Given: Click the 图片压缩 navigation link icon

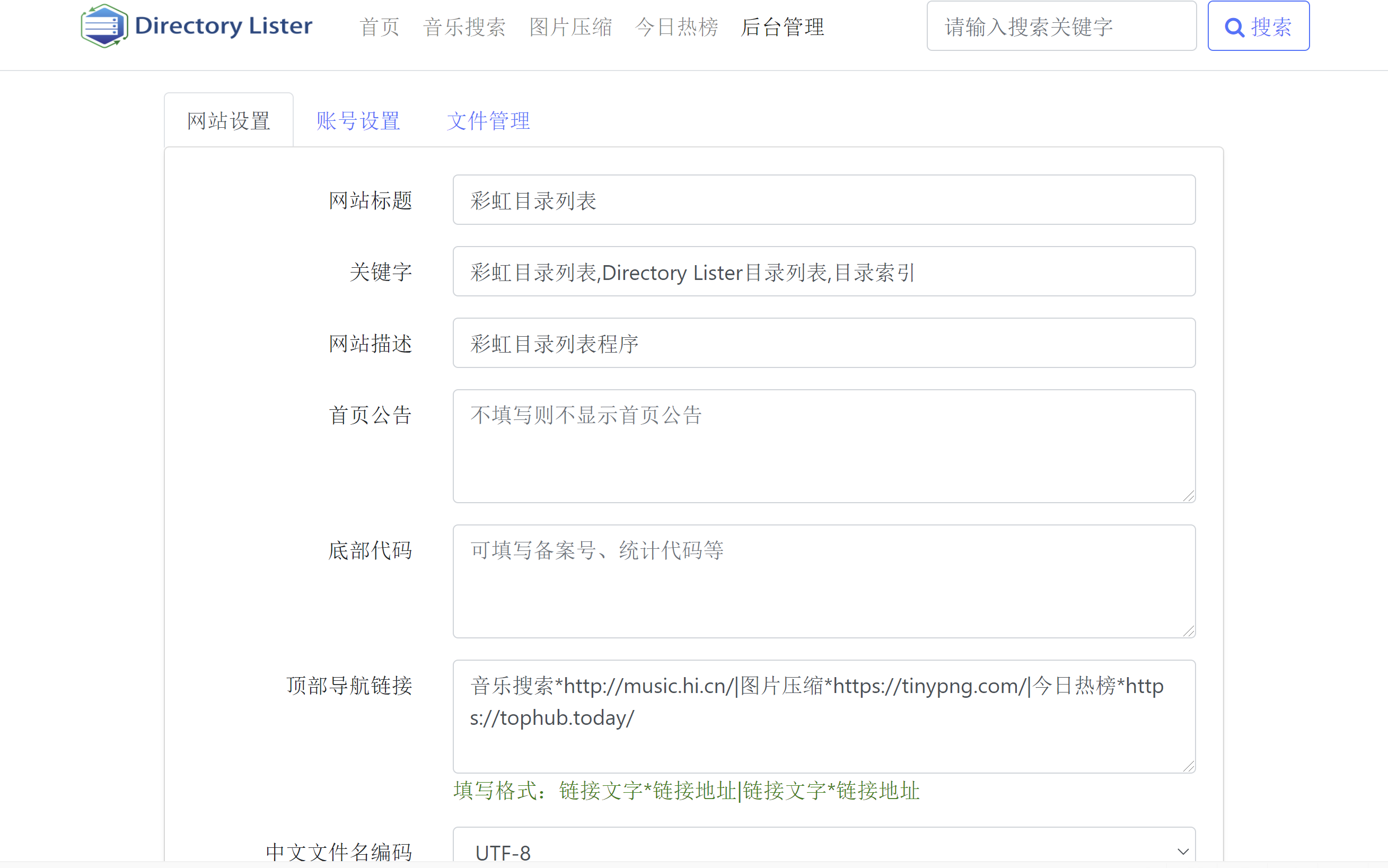Looking at the screenshot, I should click(569, 28).
